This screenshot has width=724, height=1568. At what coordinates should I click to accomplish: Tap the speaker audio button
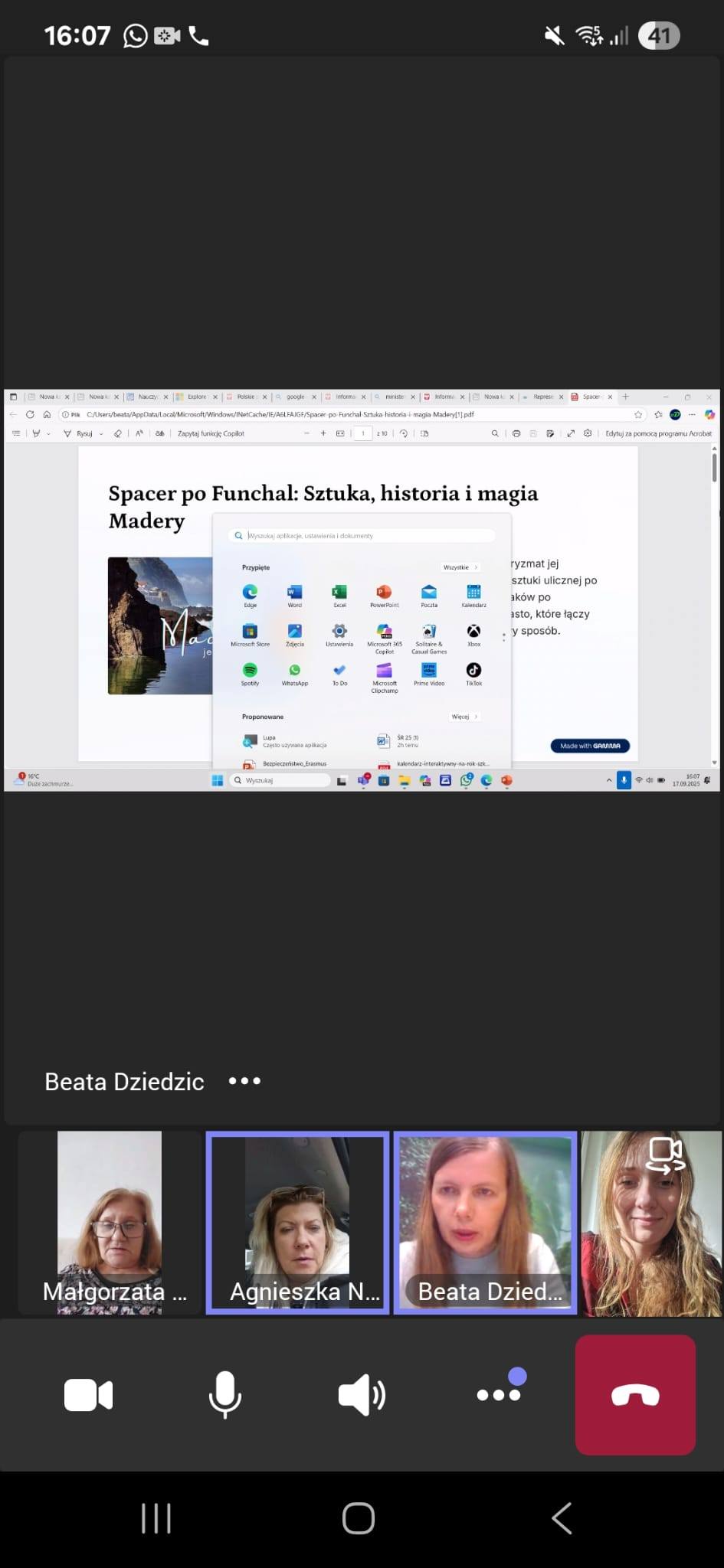362,1395
